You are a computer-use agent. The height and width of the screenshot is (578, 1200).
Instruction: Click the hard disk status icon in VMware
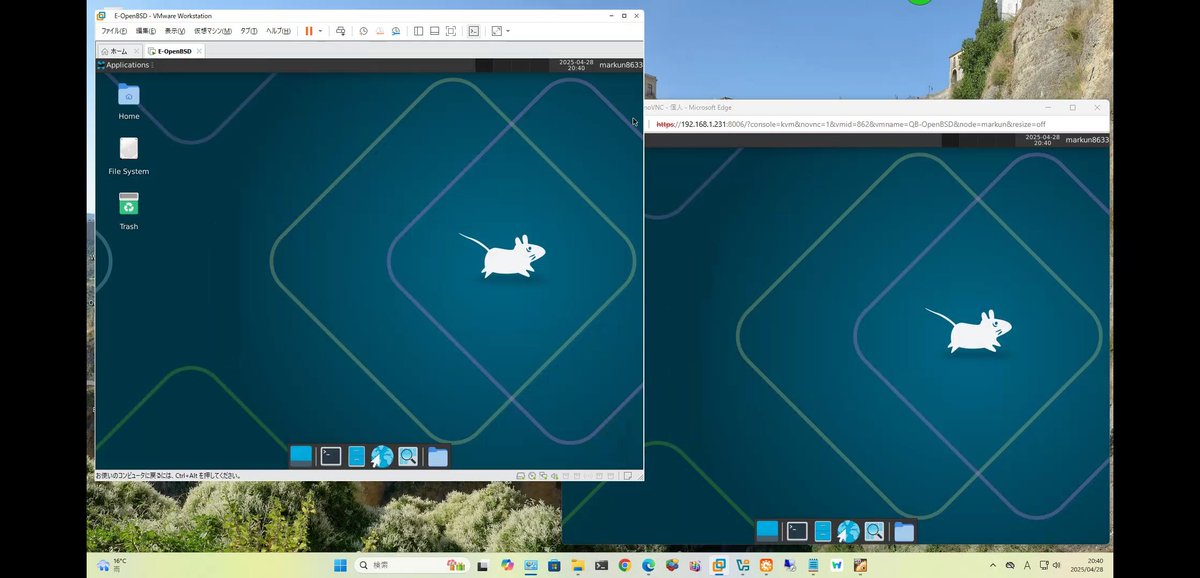pyautogui.click(x=523, y=475)
